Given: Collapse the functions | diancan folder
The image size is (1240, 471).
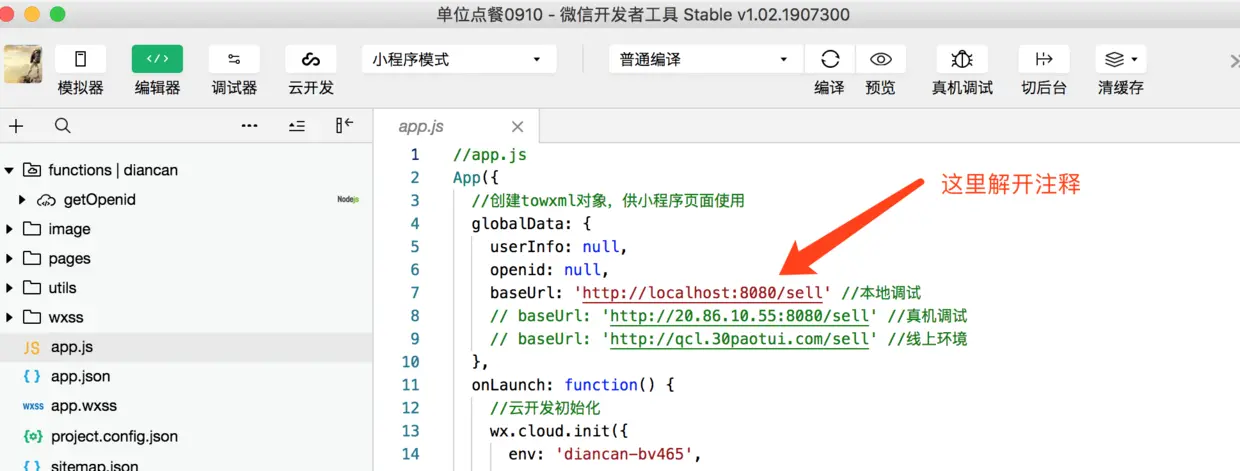Looking at the screenshot, I should click(x=9, y=170).
